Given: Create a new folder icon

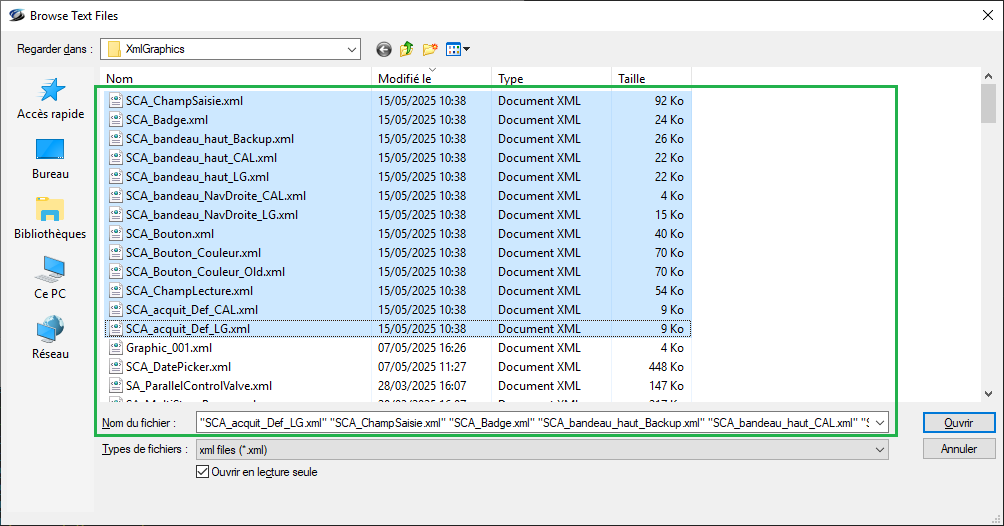Looking at the screenshot, I should pyautogui.click(x=431, y=49).
